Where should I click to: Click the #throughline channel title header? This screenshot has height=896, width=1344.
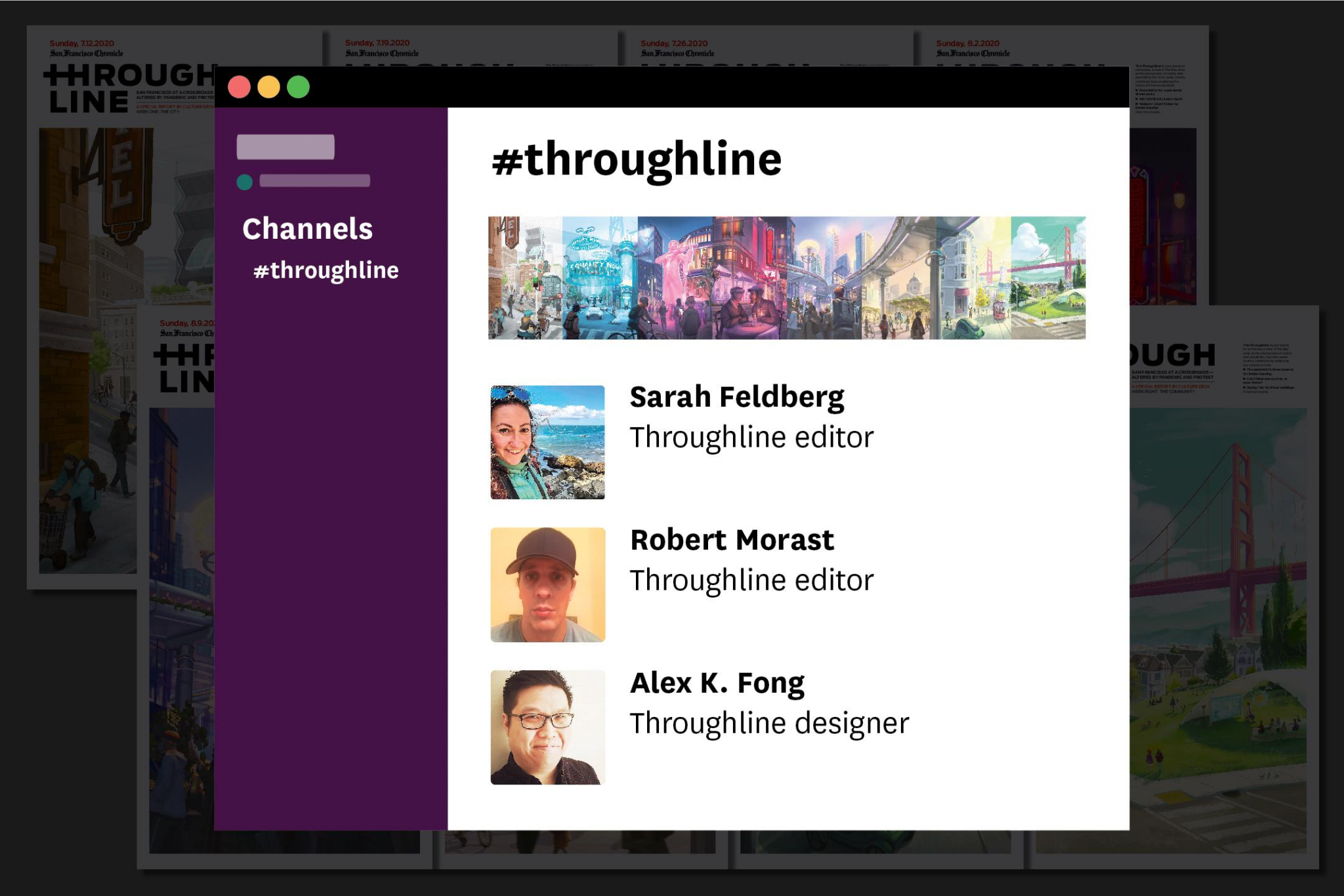click(x=637, y=160)
